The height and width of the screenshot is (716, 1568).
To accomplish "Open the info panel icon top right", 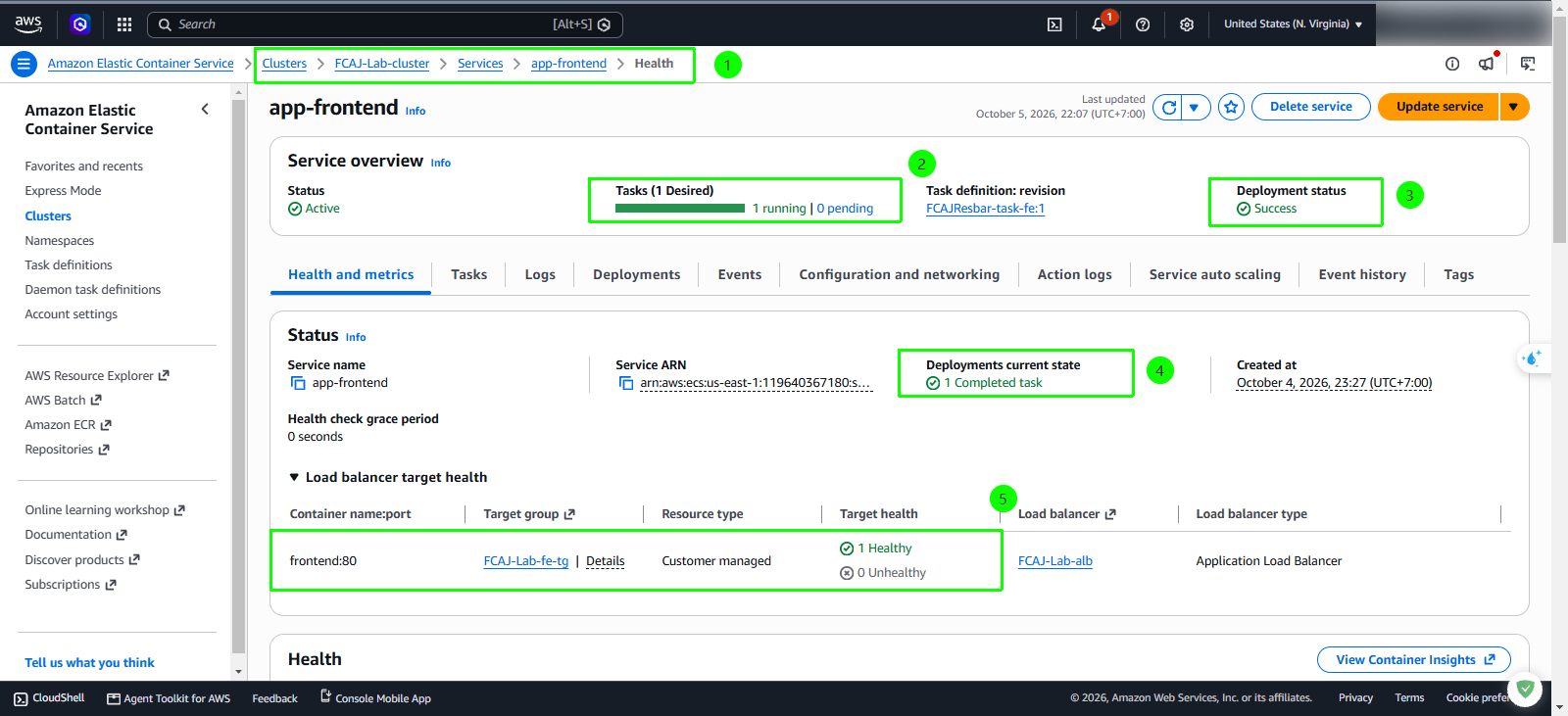I will [x=1452, y=64].
